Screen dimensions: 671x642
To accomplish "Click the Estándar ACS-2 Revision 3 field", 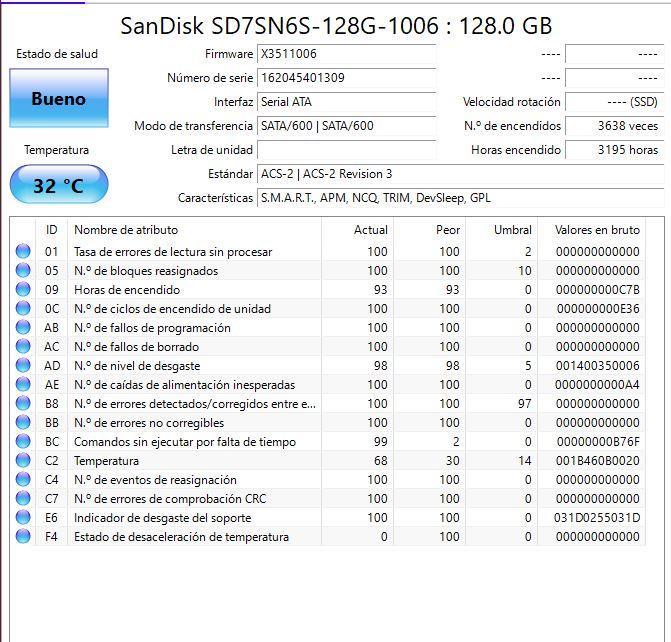I will tap(460, 174).
